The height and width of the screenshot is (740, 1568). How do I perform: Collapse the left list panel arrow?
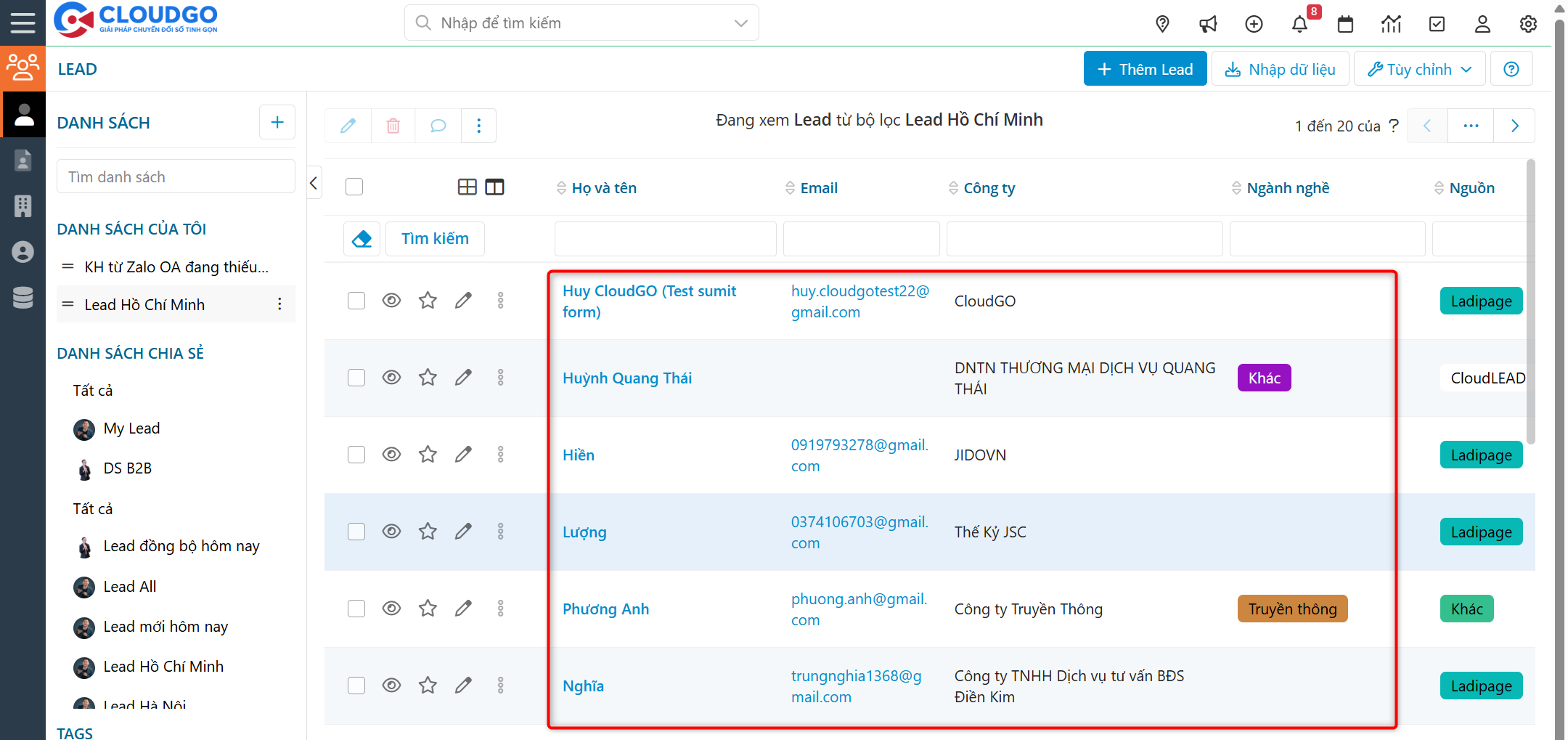point(314,183)
